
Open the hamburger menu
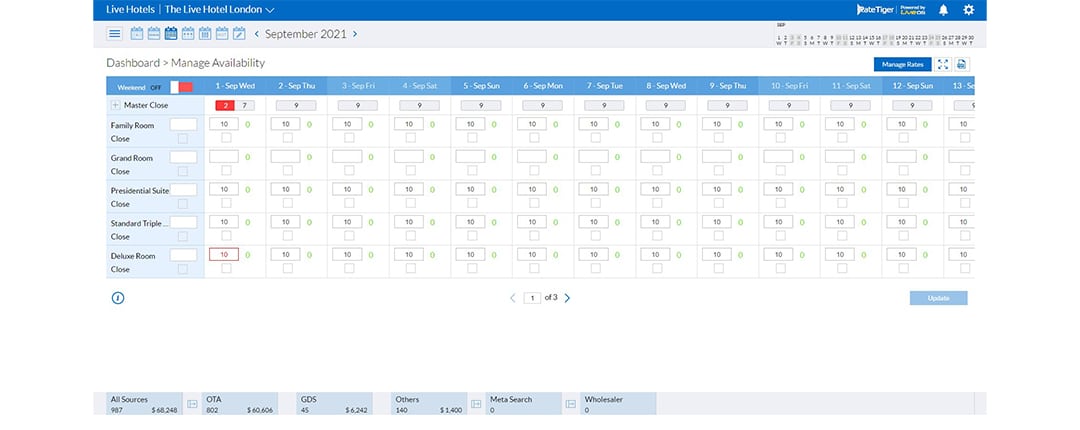point(115,34)
